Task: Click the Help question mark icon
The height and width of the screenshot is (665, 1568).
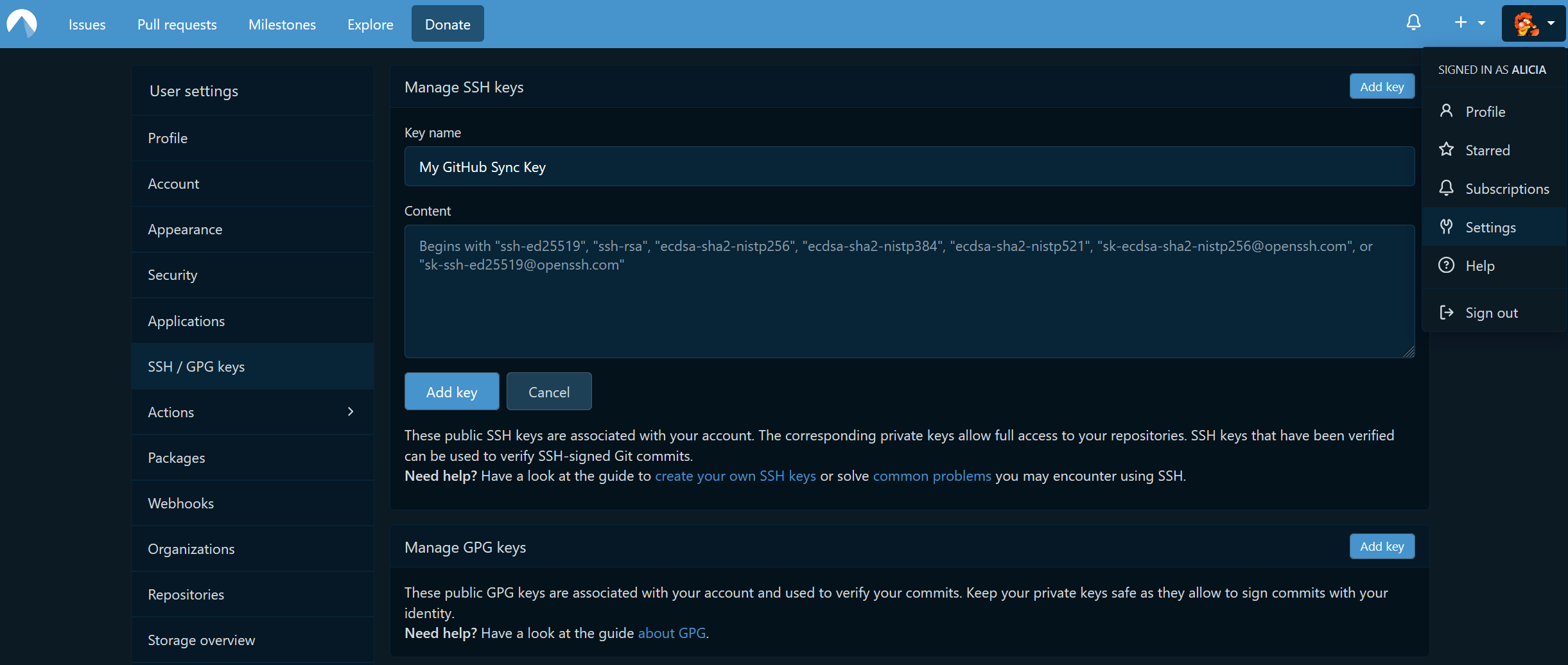Action: (1446, 265)
